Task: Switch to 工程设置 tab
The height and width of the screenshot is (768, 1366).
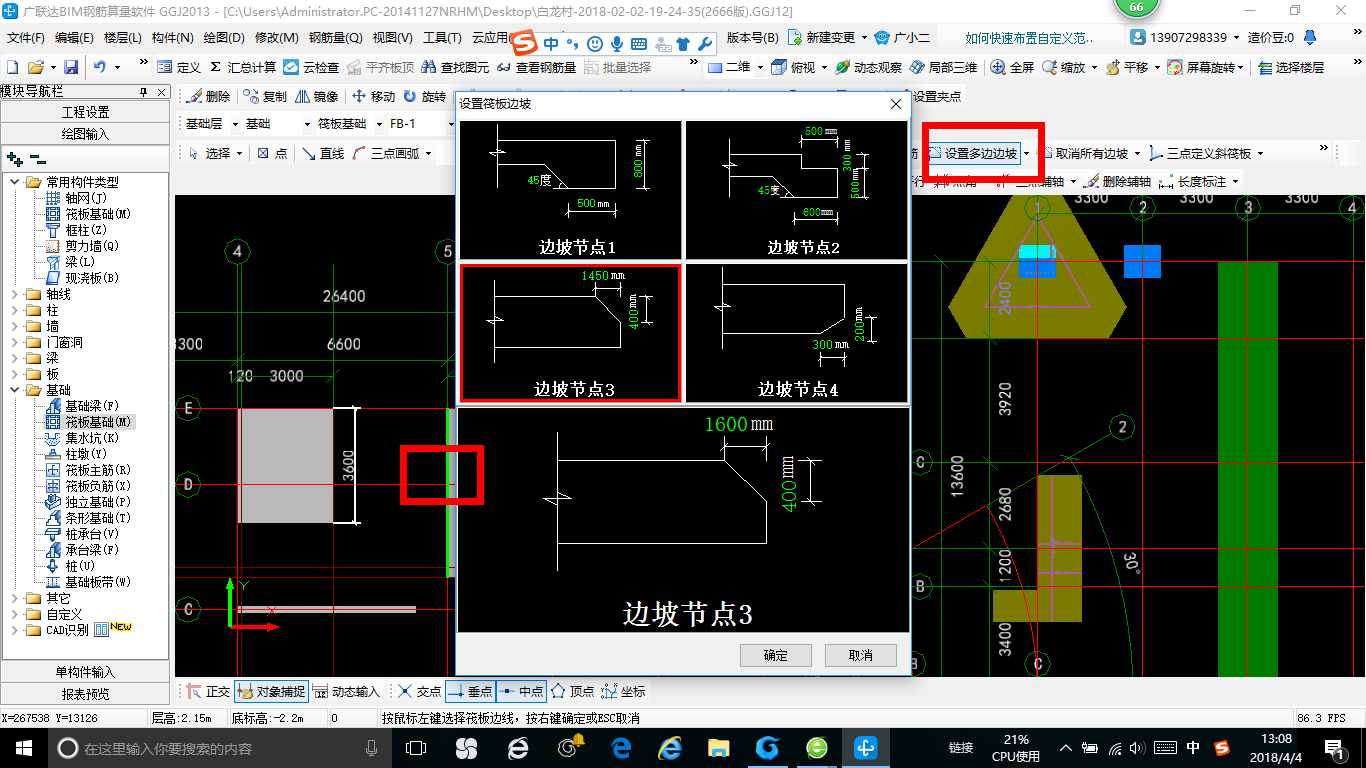Action: coord(86,112)
